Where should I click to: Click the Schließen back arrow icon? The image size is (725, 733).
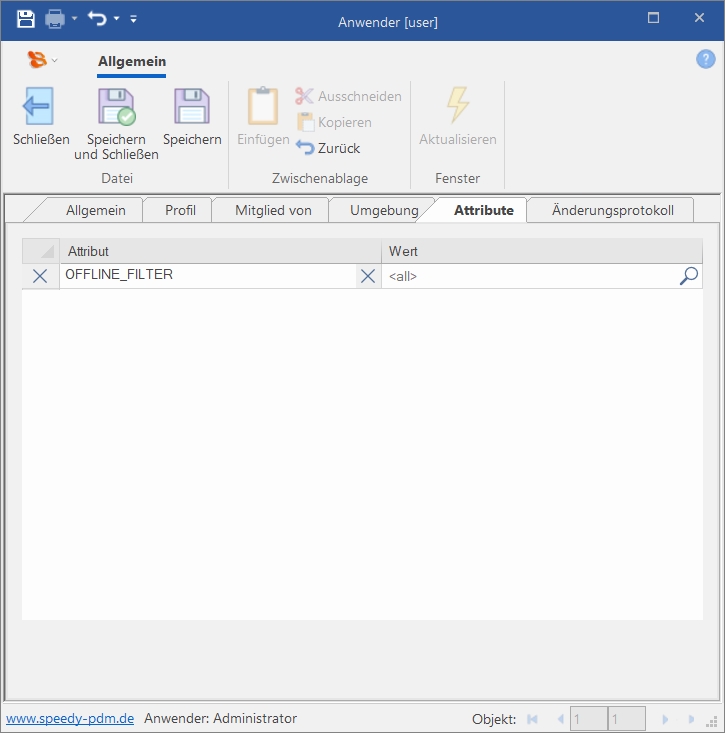pos(40,106)
